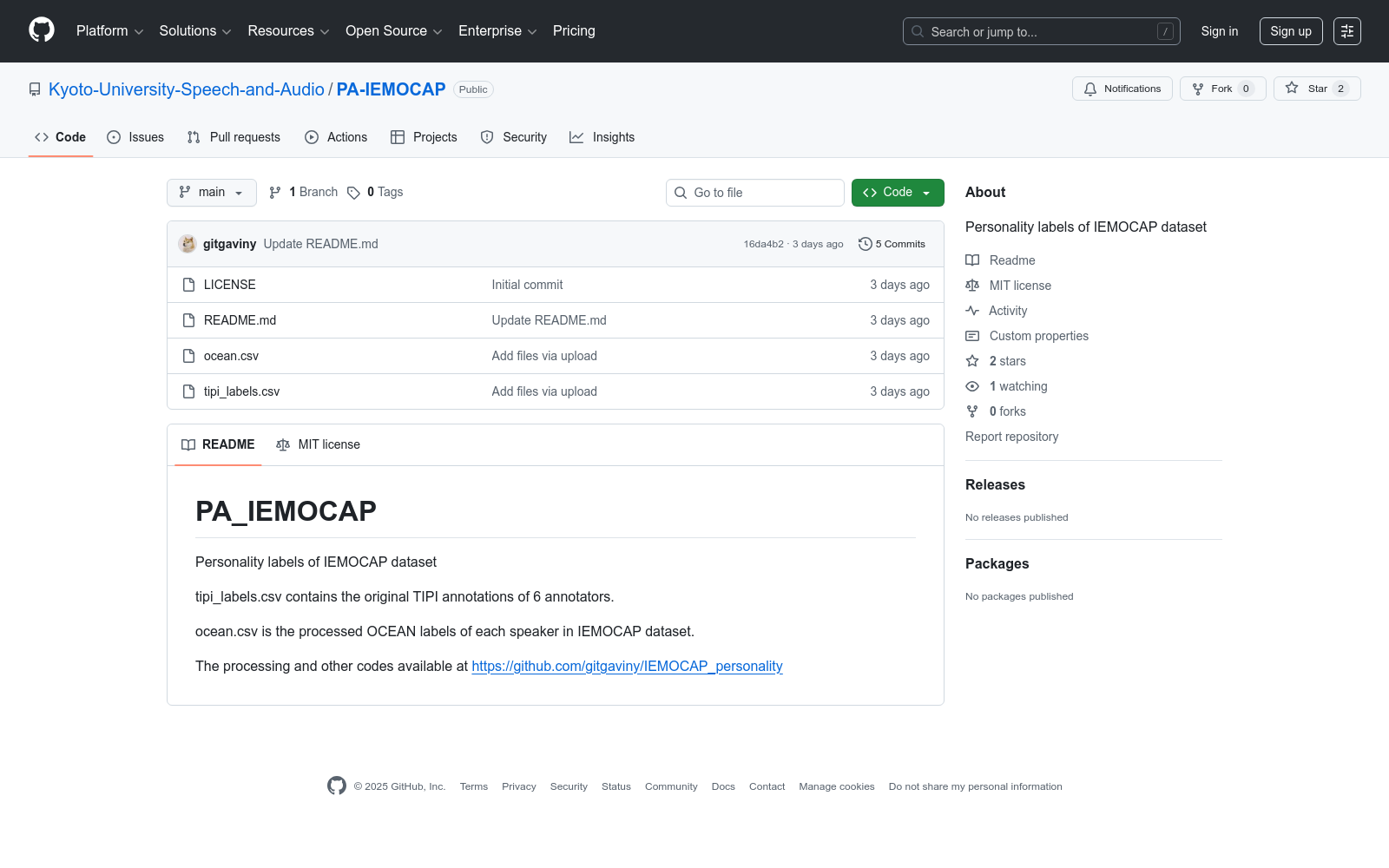Click the Notifications bell button
This screenshot has width=1389, height=868.
tap(1122, 89)
